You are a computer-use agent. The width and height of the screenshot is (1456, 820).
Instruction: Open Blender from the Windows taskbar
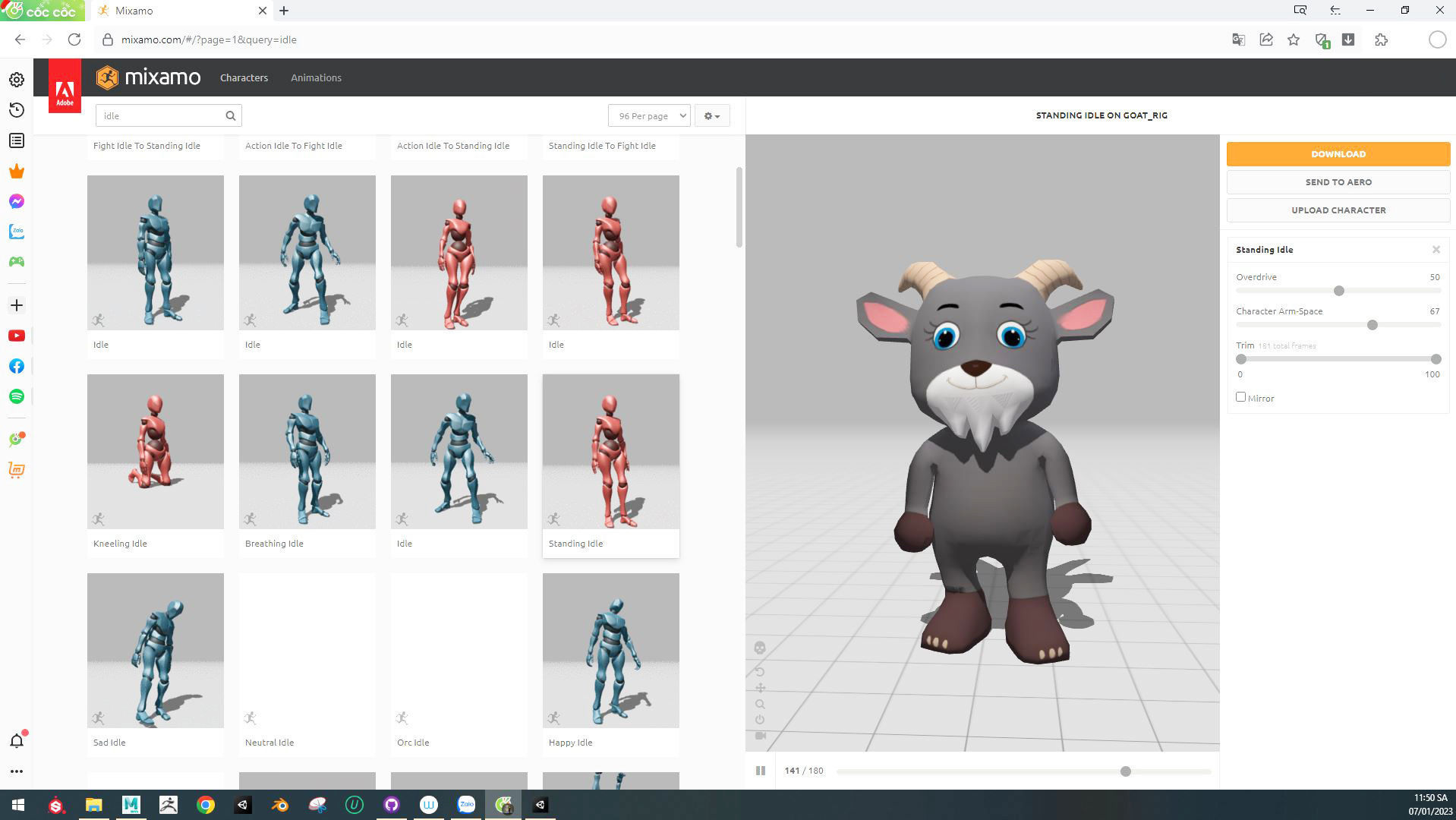pyautogui.click(x=279, y=805)
